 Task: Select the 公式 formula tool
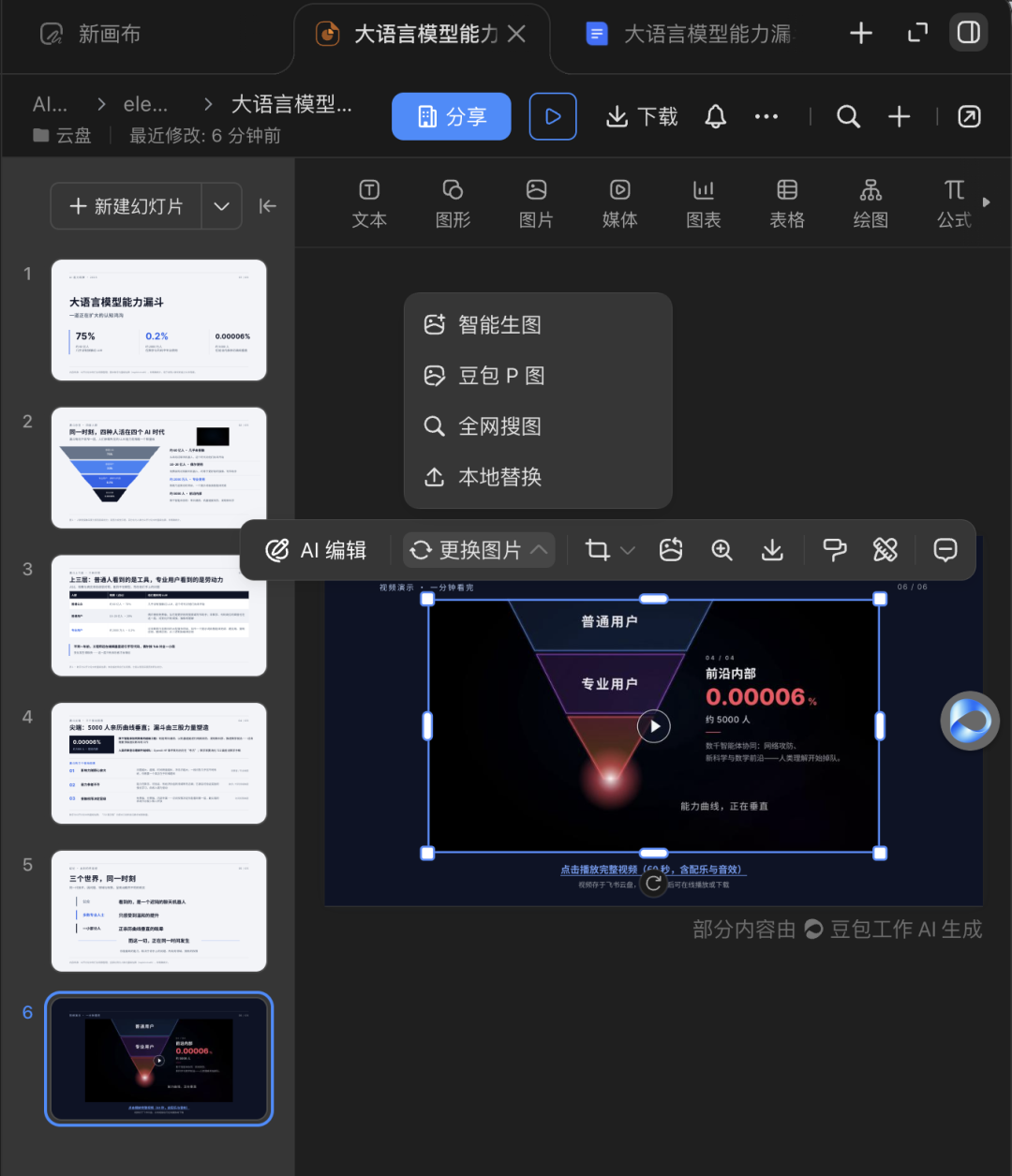954,203
